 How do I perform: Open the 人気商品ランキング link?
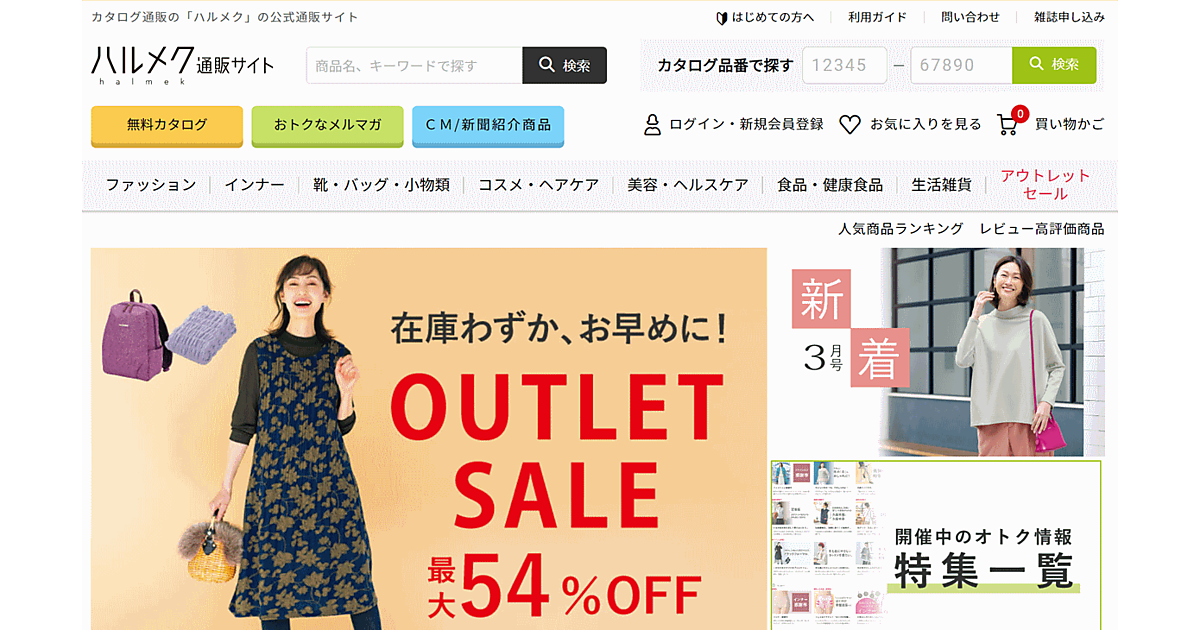pyautogui.click(x=900, y=229)
